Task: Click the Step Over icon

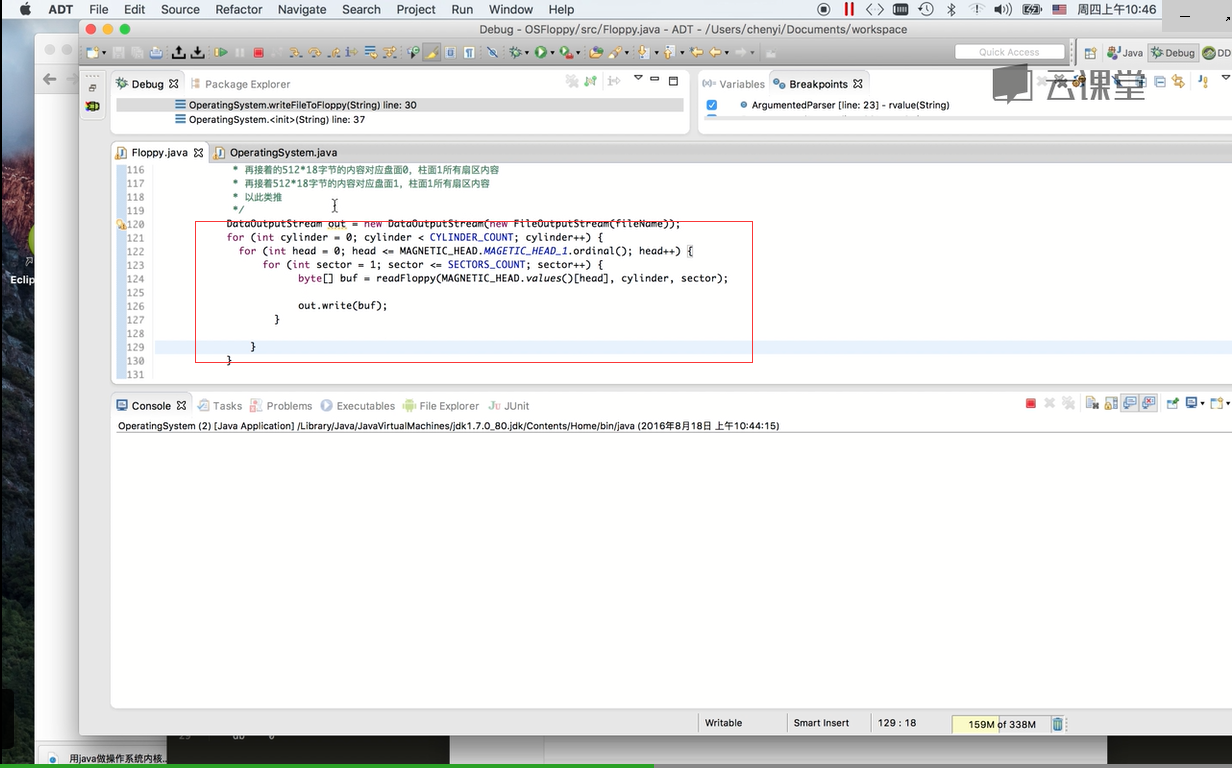Action: pos(314,52)
